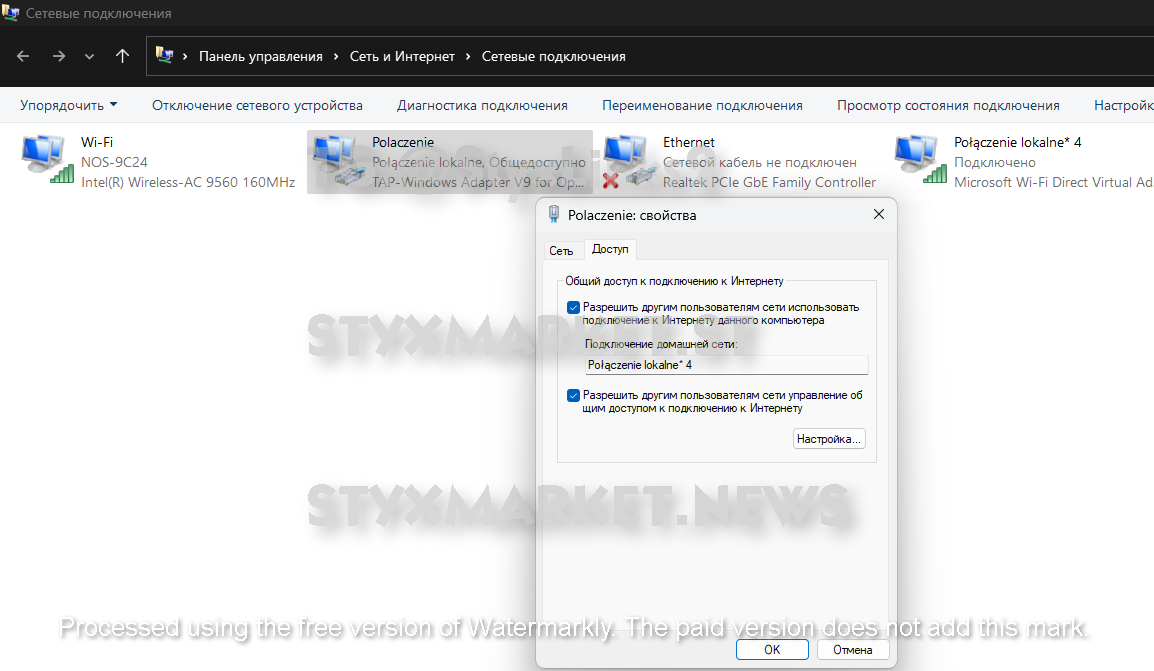Select the Ethernet adapter icon
Viewport: 1154px width, 671px height.
point(629,160)
